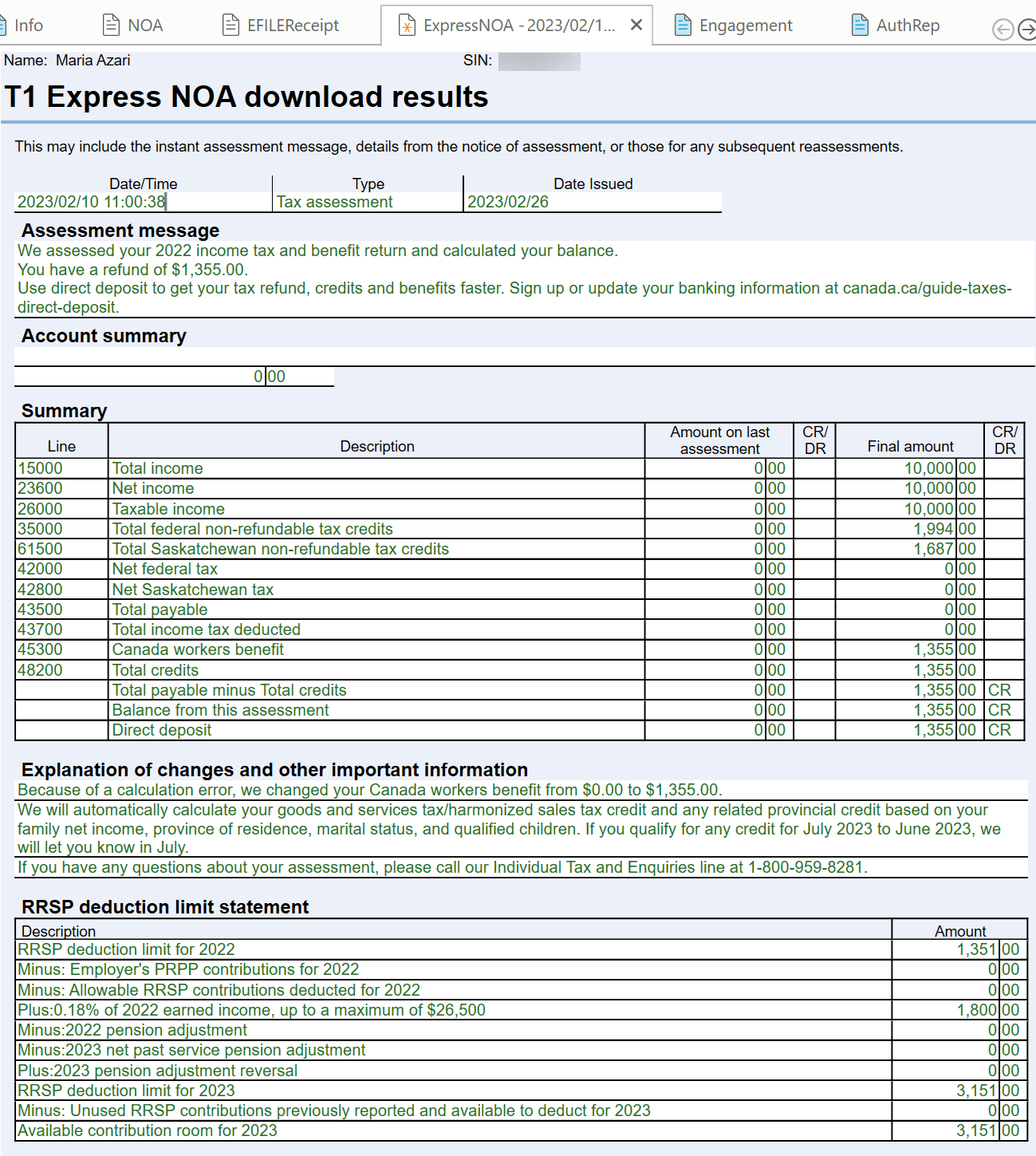Viewport: 1036px width, 1156px height.
Task: Click the EFILEReceipt document icon
Action: (230, 26)
